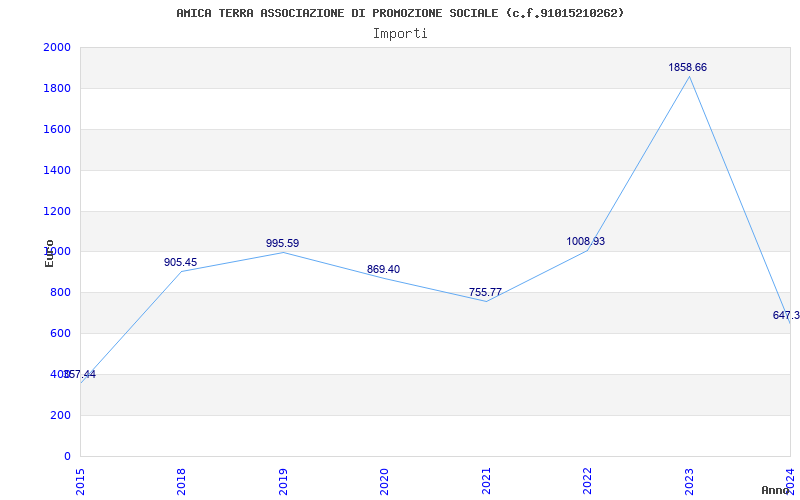This screenshot has height=500, width=800.
Task: Select the 905.45 data point label
Action: pyautogui.click(x=180, y=262)
